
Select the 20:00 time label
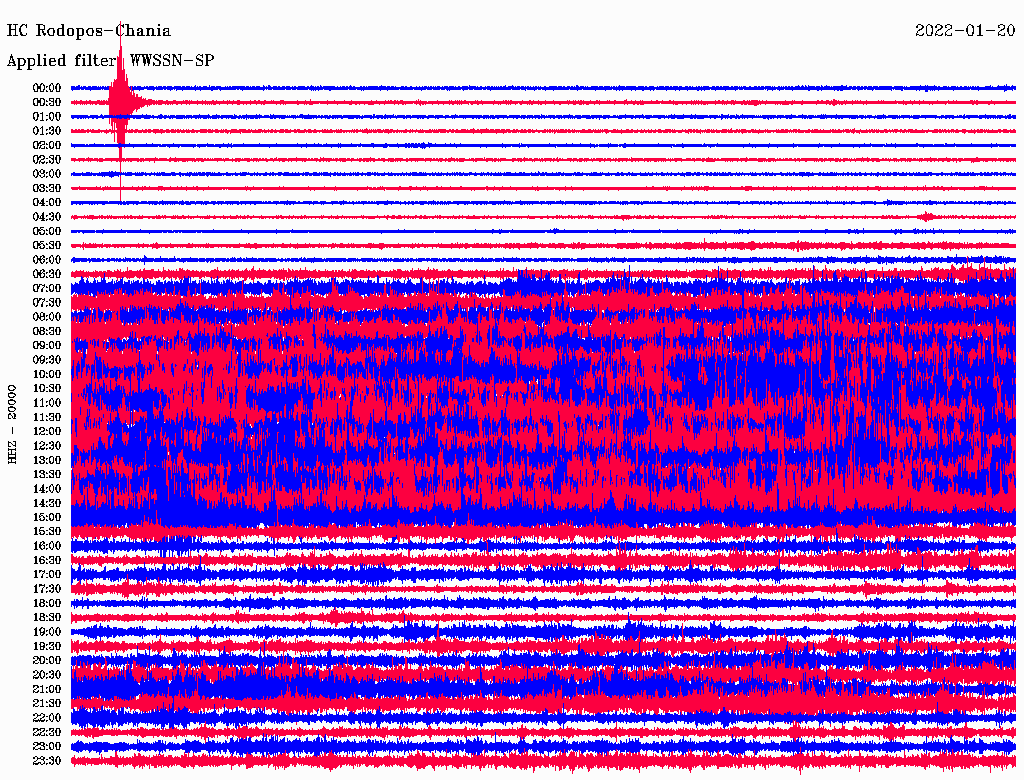pyautogui.click(x=47, y=660)
